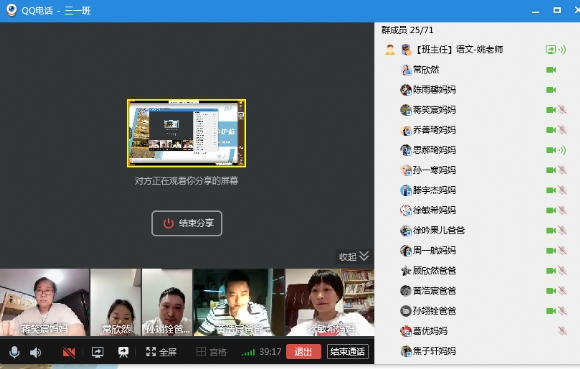Mute the microphone in bottom toolbar
This screenshot has width=580, height=369.
(14, 352)
